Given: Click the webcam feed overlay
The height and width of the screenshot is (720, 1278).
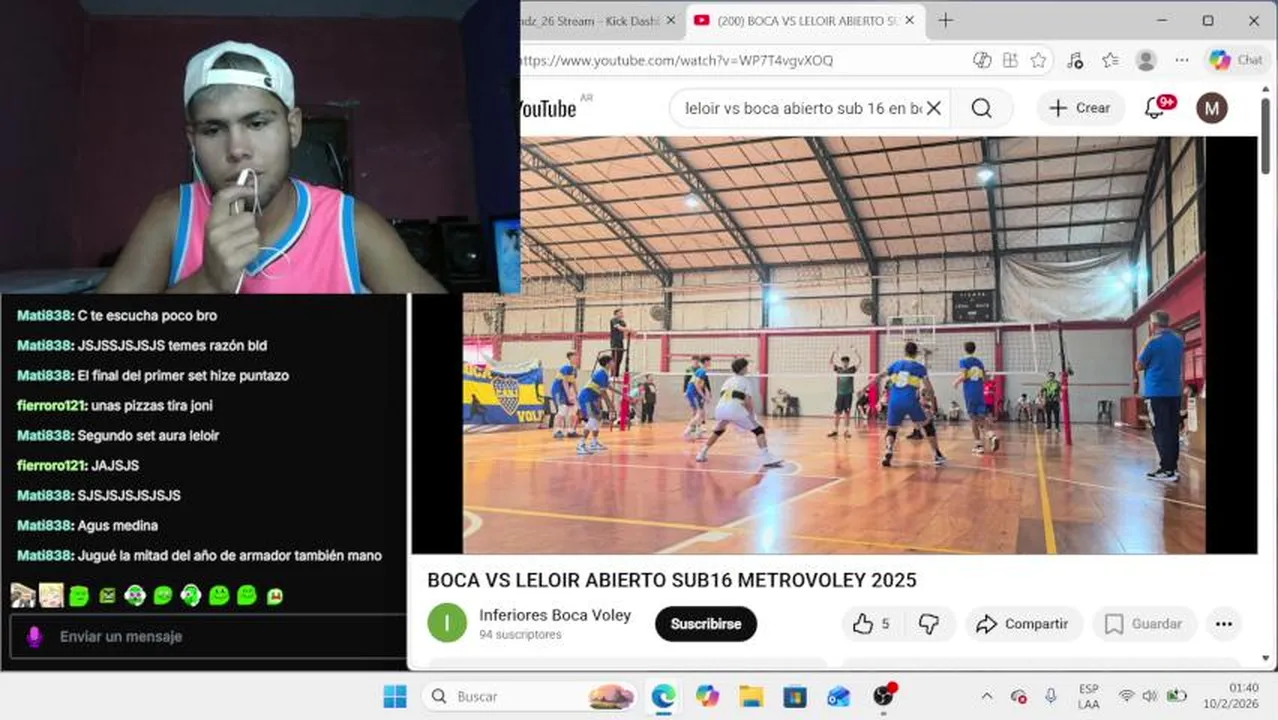Looking at the screenshot, I should 260,147.
